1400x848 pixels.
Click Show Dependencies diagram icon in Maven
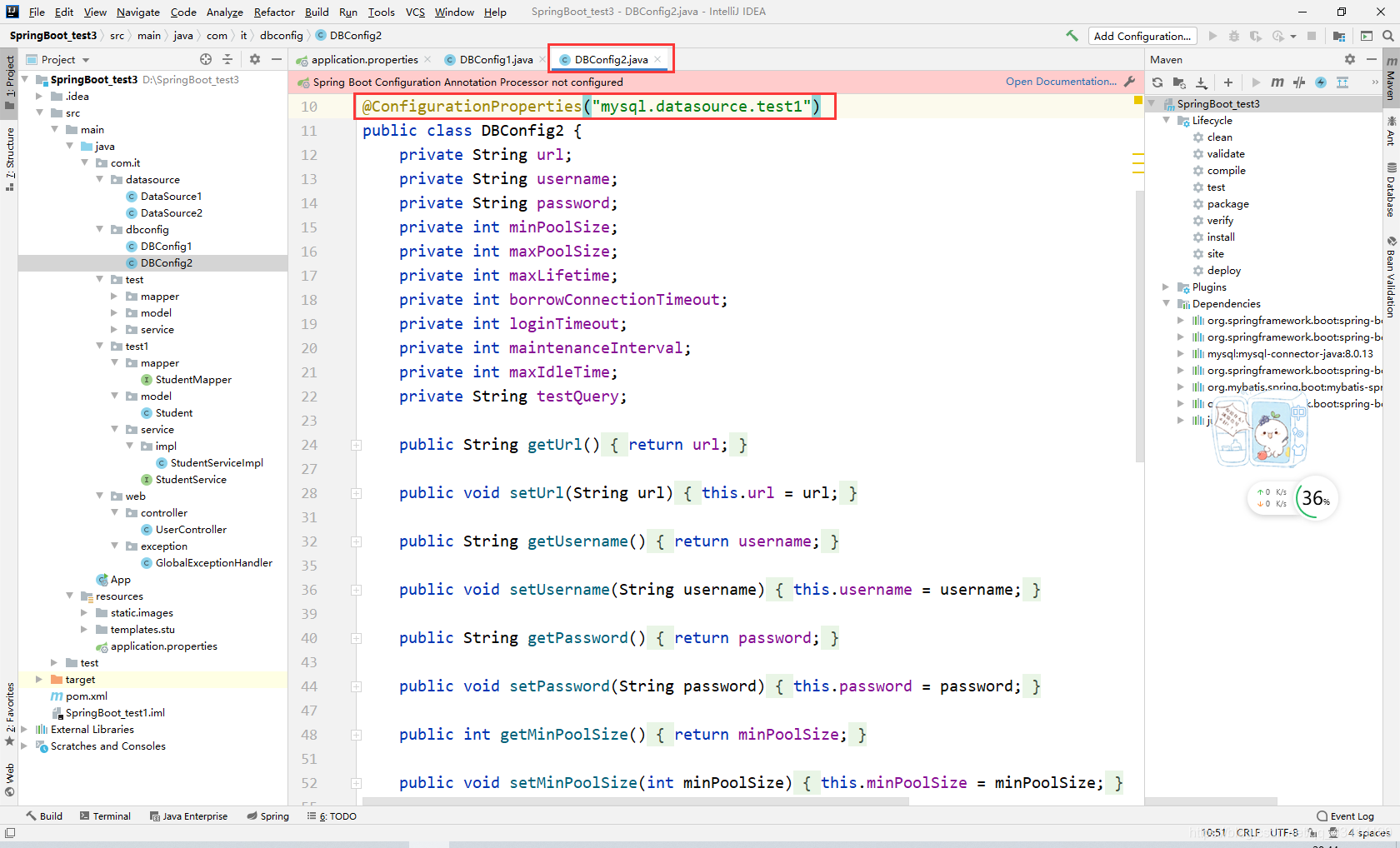point(1342,82)
